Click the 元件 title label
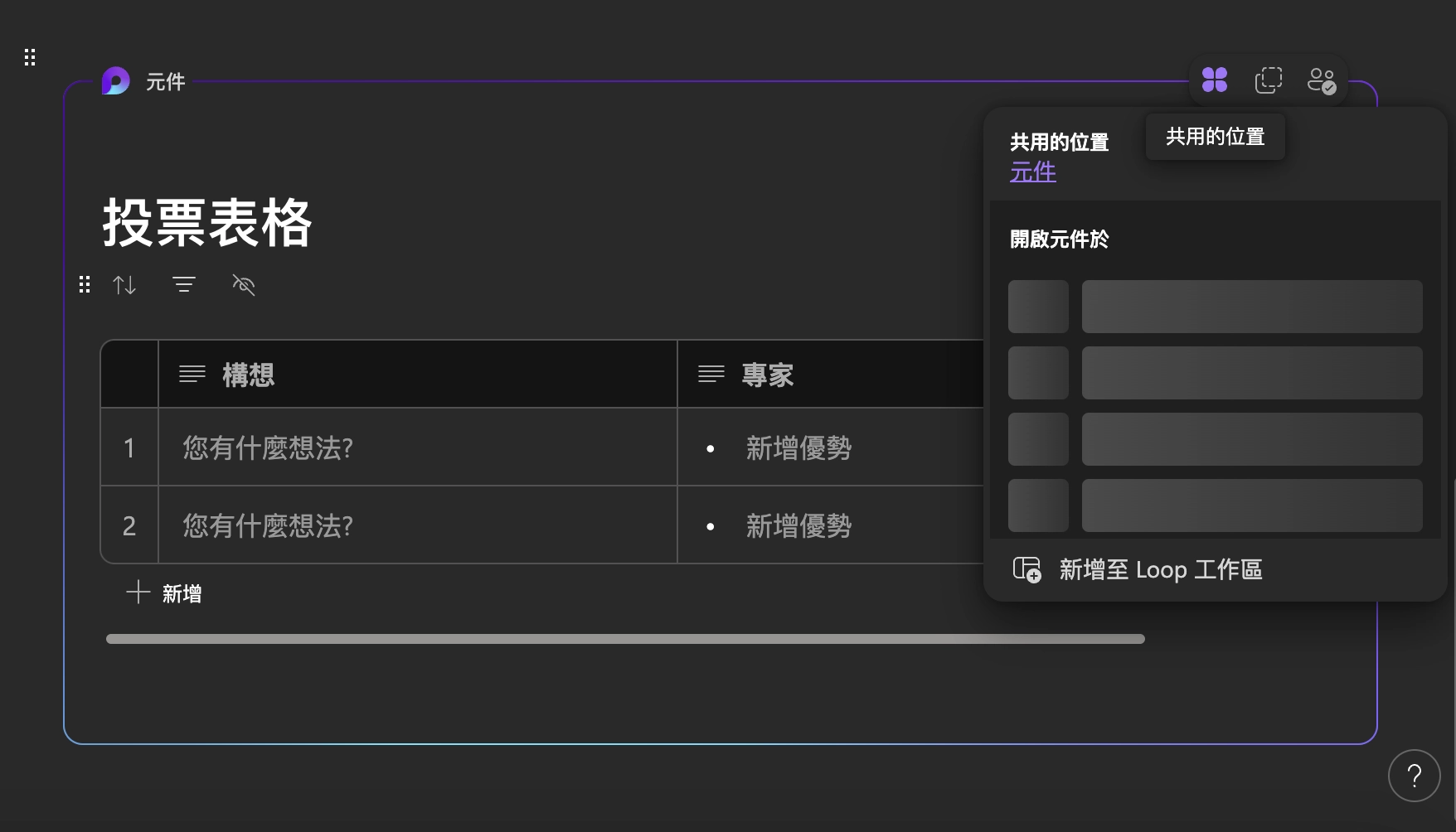This screenshot has width=1456, height=832. pyautogui.click(x=166, y=82)
